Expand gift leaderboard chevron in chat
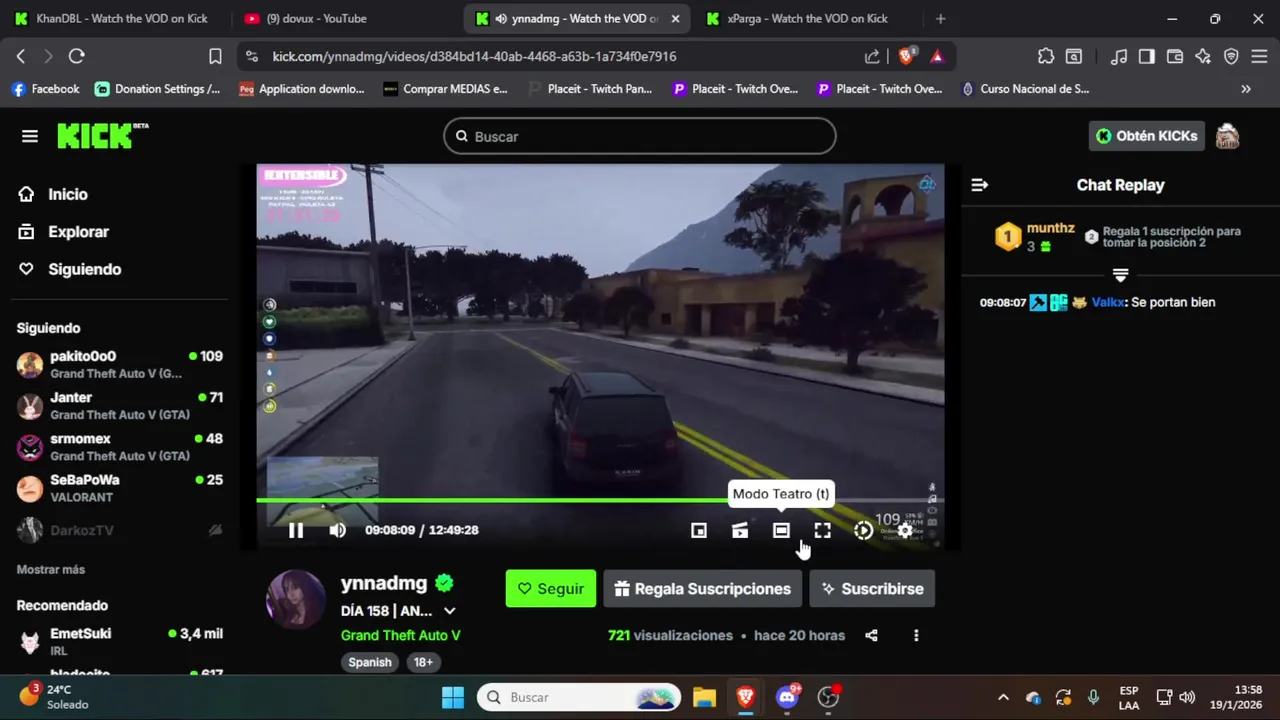The height and width of the screenshot is (720, 1280). tap(1120, 275)
